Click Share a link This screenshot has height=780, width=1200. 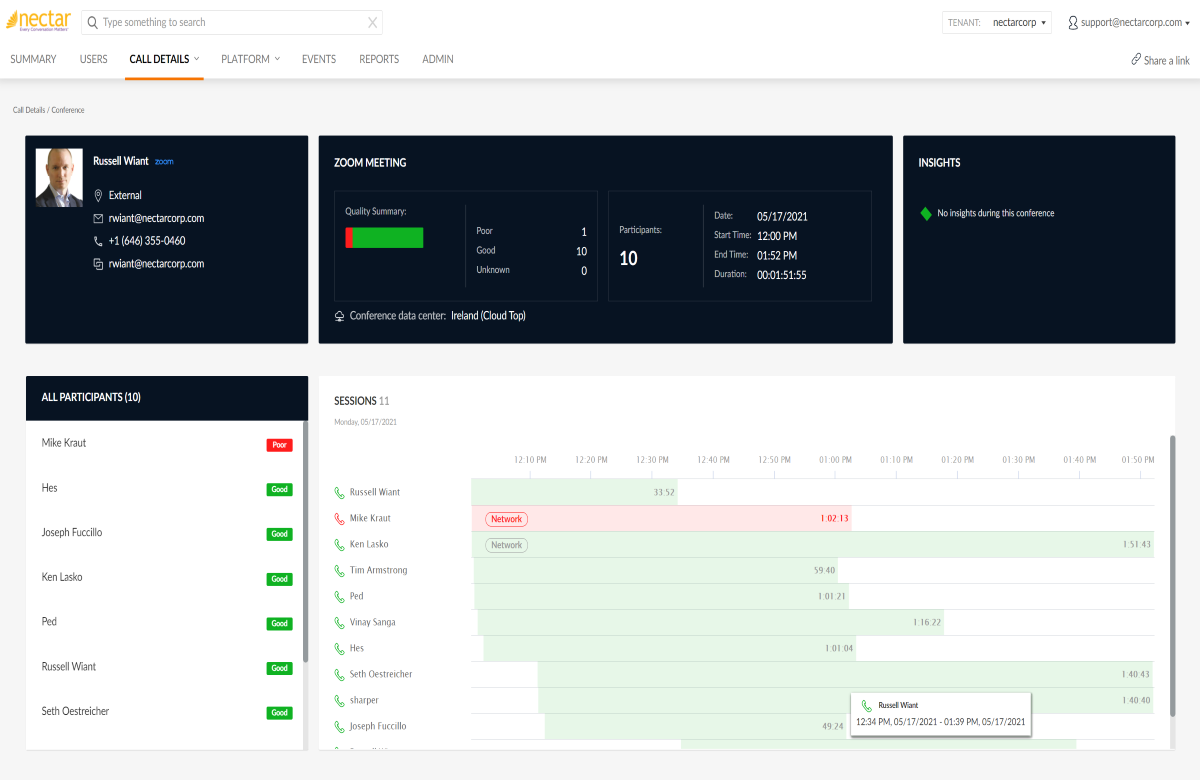point(1160,60)
